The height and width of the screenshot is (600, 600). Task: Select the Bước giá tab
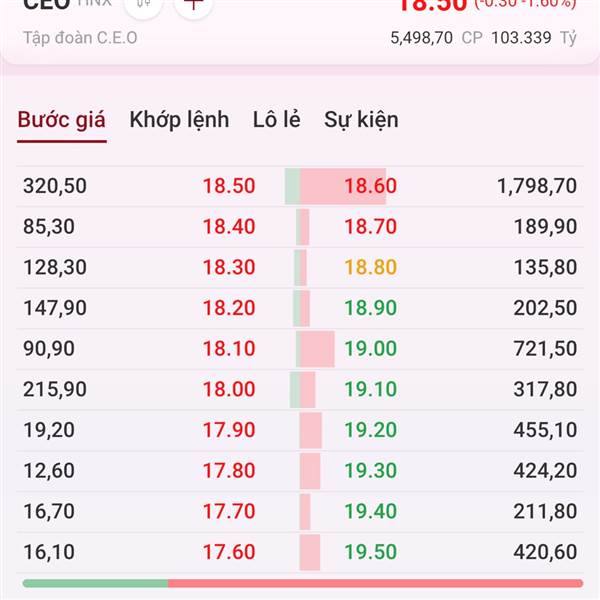(x=62, y=120)
